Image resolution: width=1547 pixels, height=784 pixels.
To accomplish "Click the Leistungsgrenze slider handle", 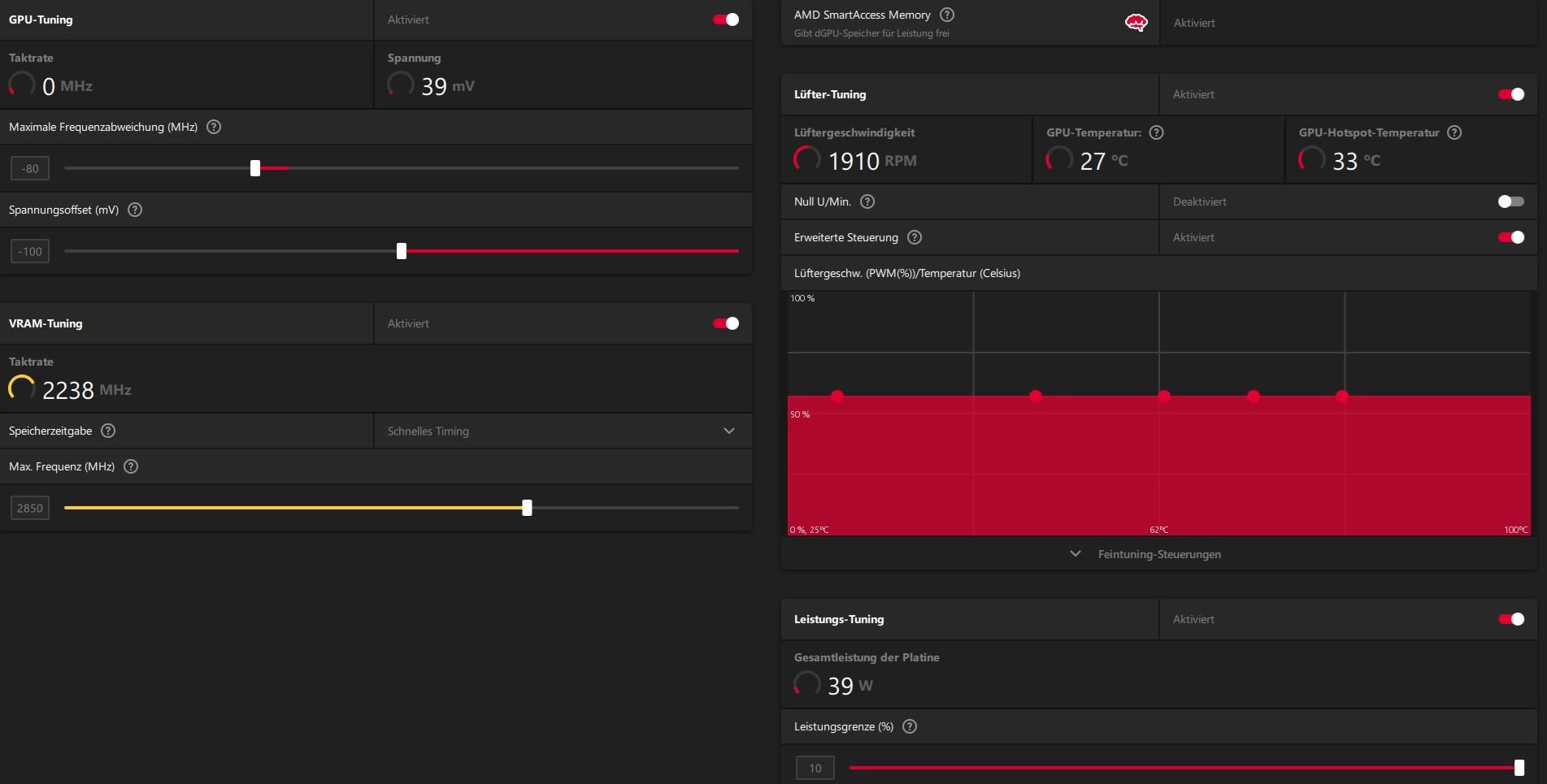I will (1519, 768).
